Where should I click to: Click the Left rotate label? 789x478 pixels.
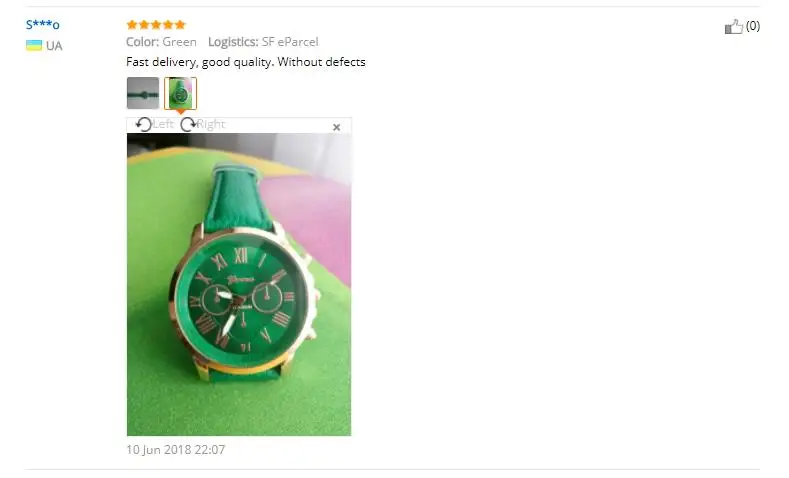[x=163, y=124]
